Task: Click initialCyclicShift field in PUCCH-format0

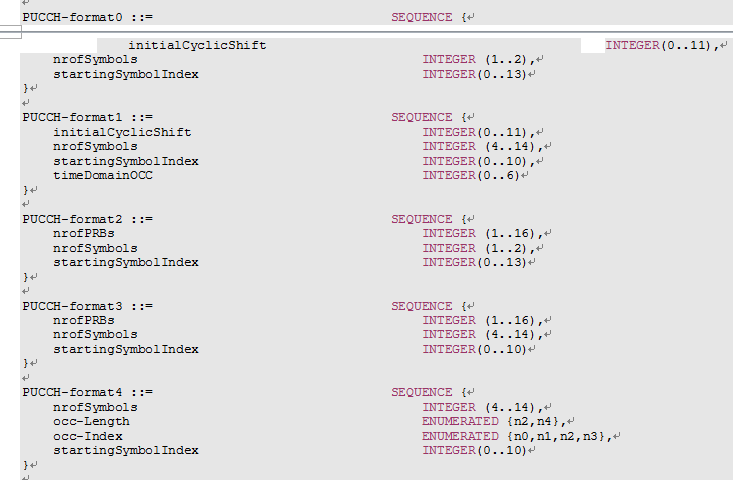Action: 196,46
